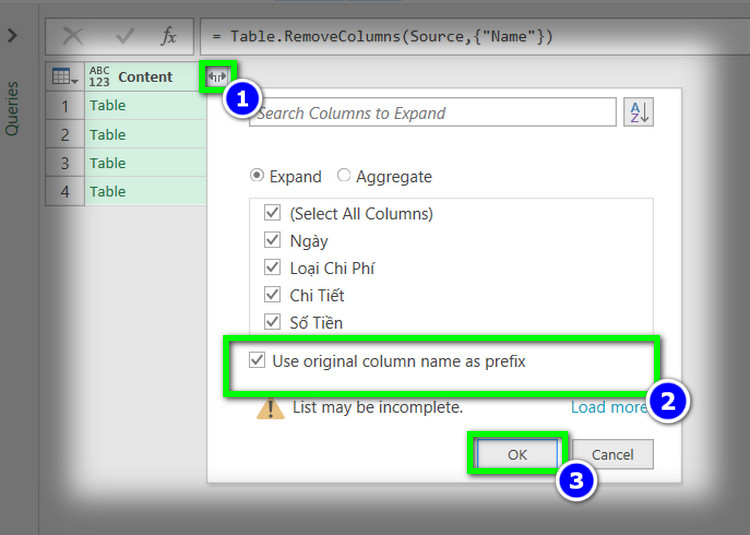Confirm the formula with checkmark icon

pyautogui.click(x=124, y=36)
